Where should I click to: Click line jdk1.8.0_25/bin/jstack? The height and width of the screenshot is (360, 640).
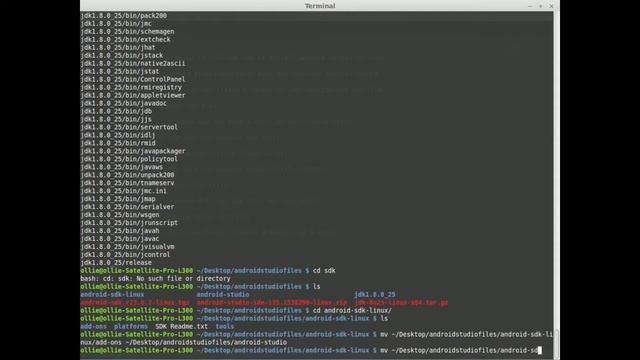point(122,56)
